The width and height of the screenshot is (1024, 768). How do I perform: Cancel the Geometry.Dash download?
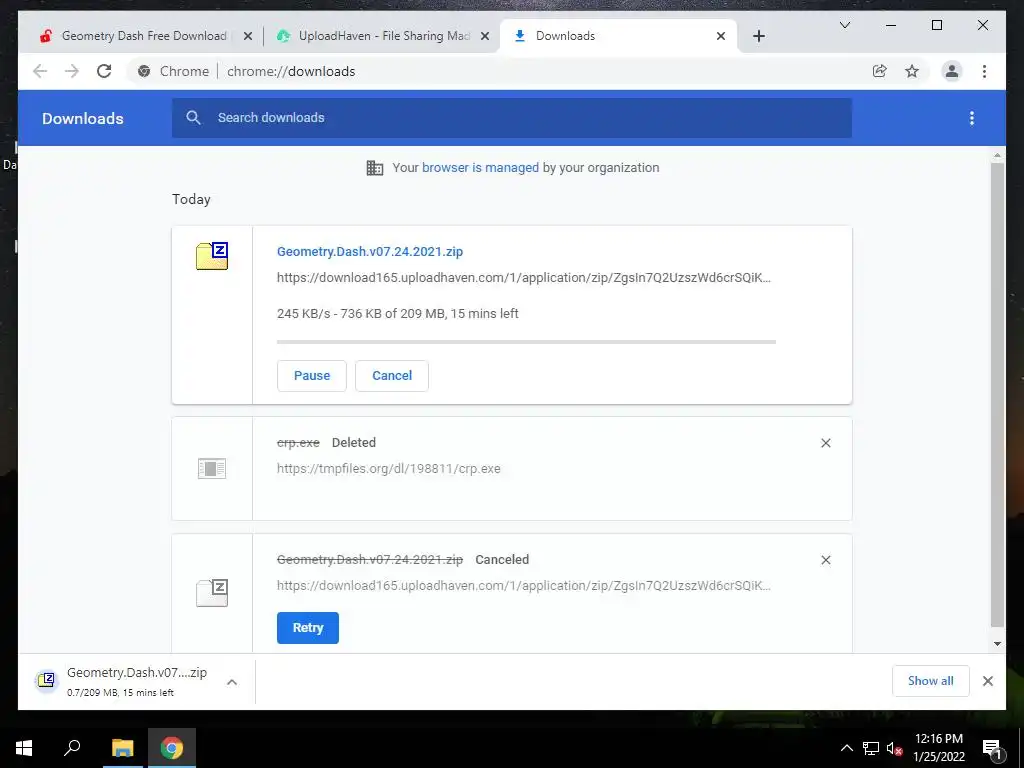[392, 376]
